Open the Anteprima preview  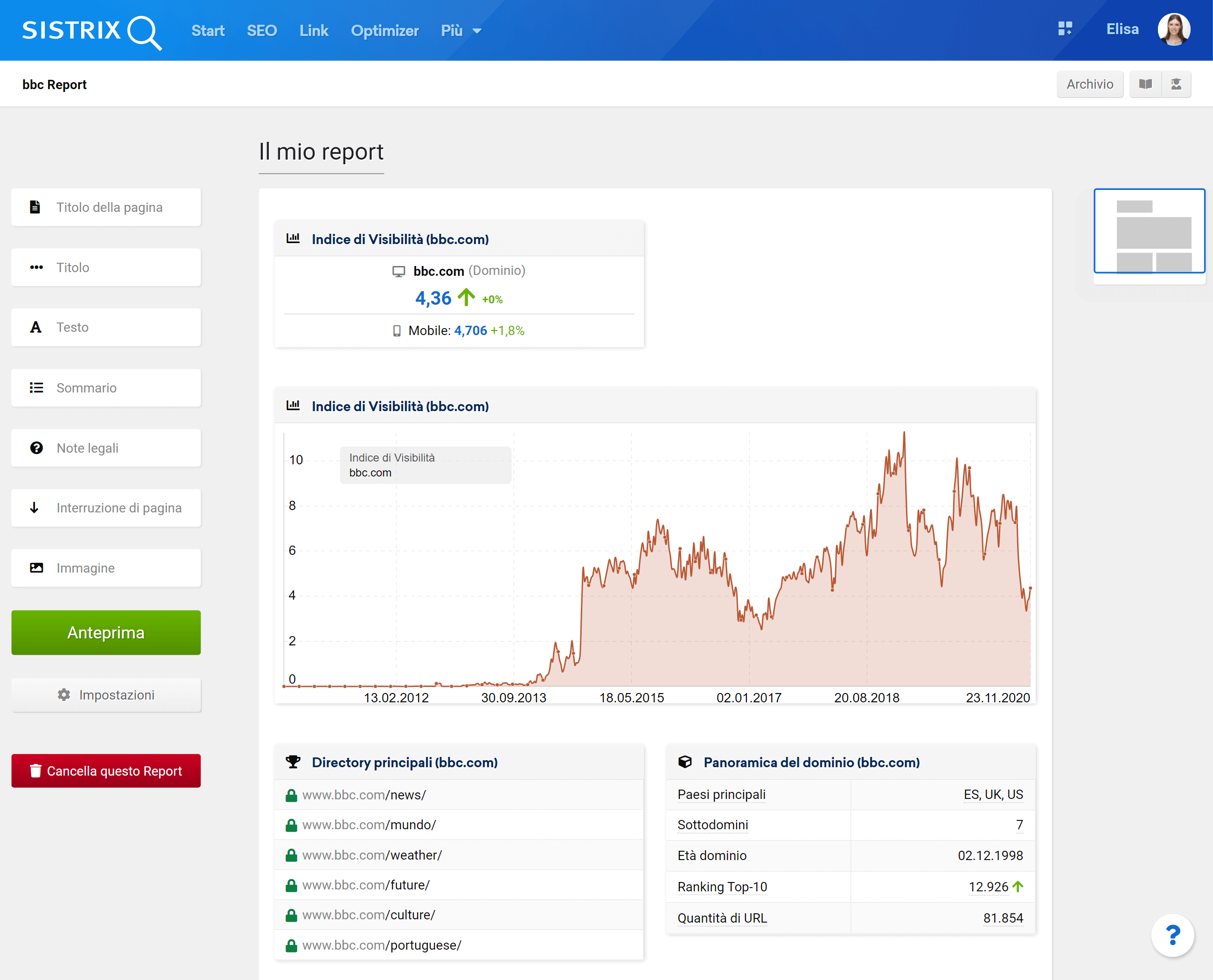pos(106,632)
